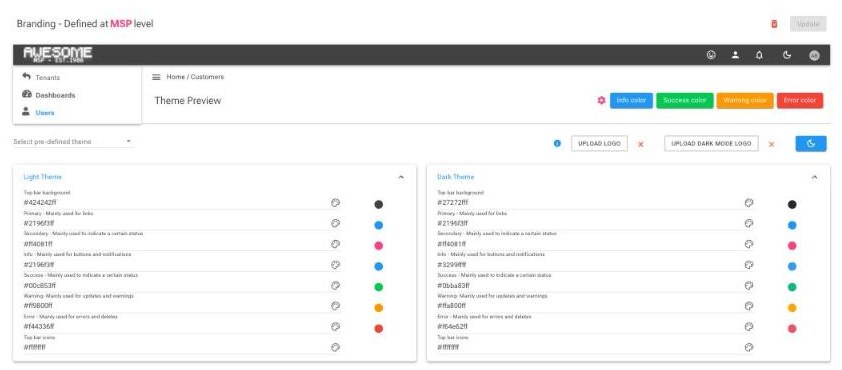Click the UPLOAD LOGO button
842x370 pixels.
(599, 143)
